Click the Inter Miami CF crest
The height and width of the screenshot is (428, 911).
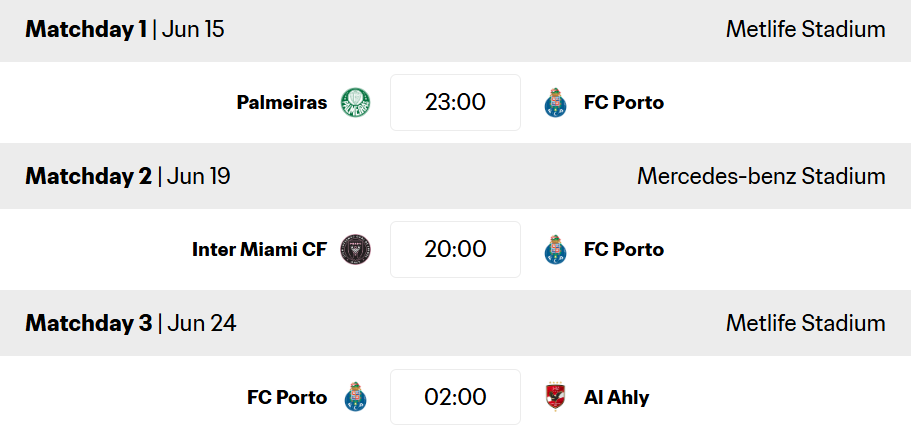(355, 249)
